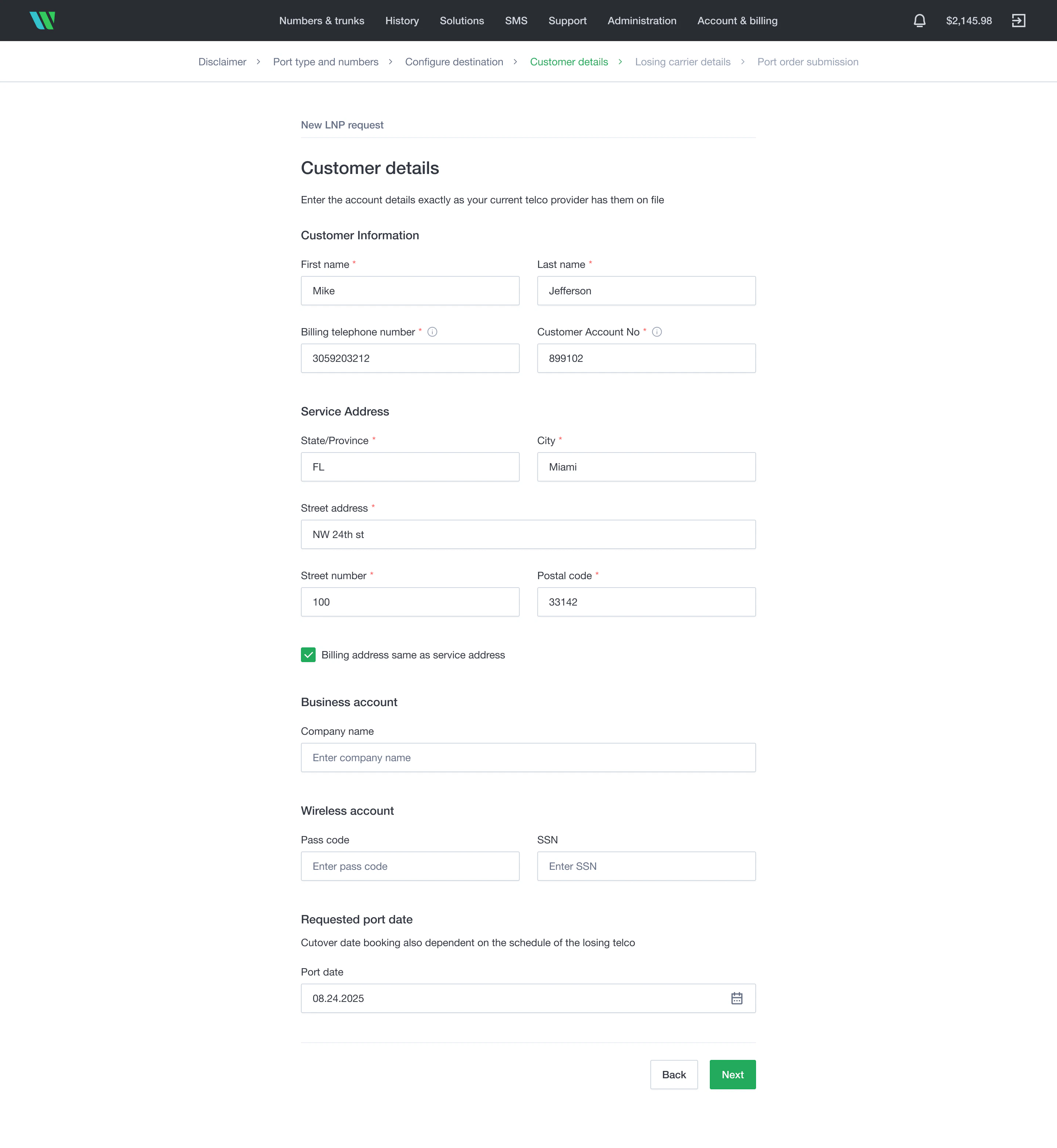Click the logout icon in the top bar
1057x1148 pixels.
1019,21
